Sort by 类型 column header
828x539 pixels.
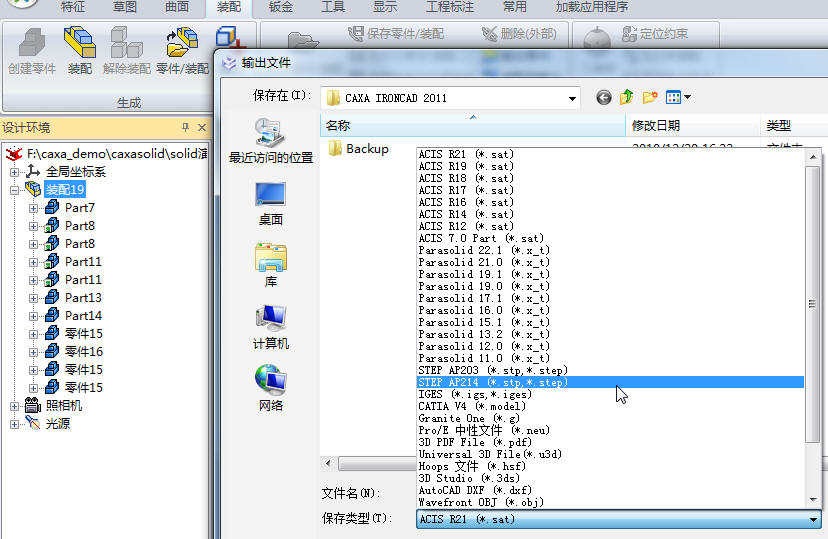click(x=794, y=126)
